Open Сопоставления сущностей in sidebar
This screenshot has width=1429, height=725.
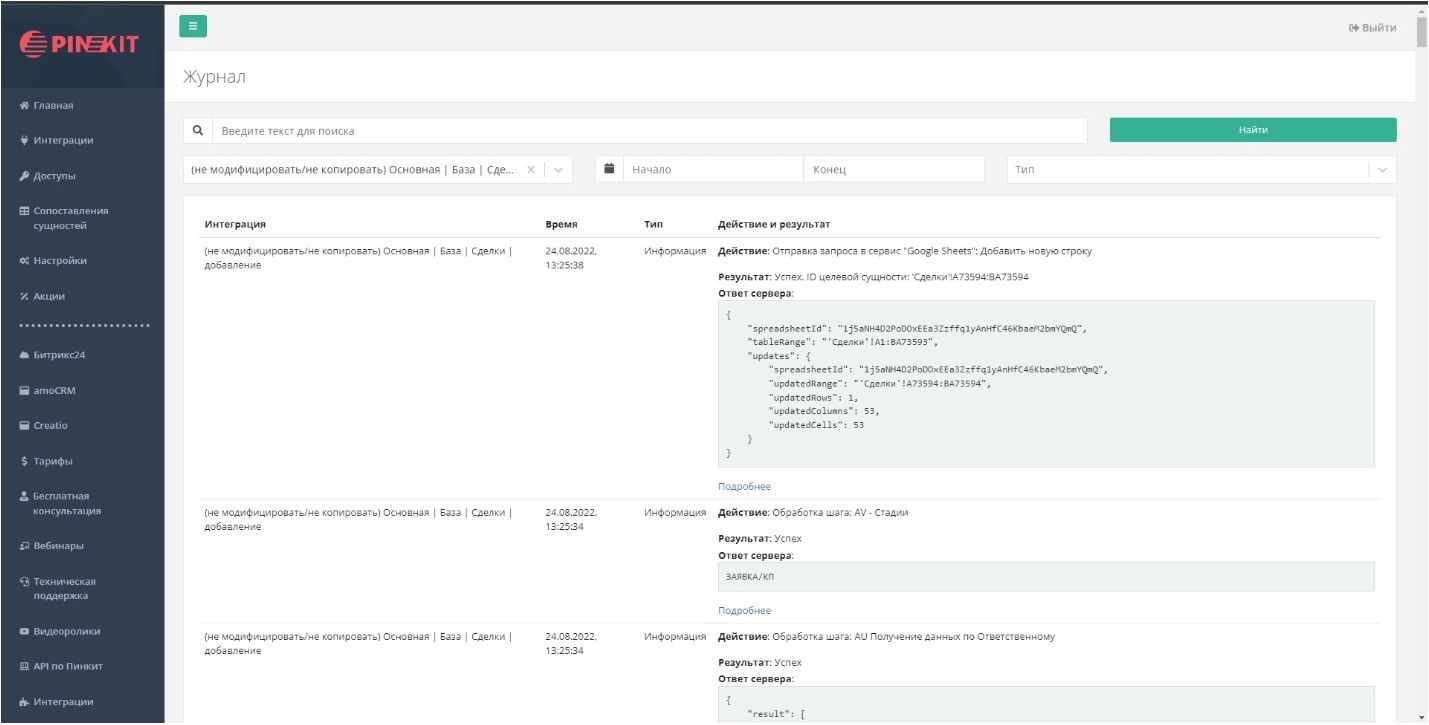(x=70, y=218)
